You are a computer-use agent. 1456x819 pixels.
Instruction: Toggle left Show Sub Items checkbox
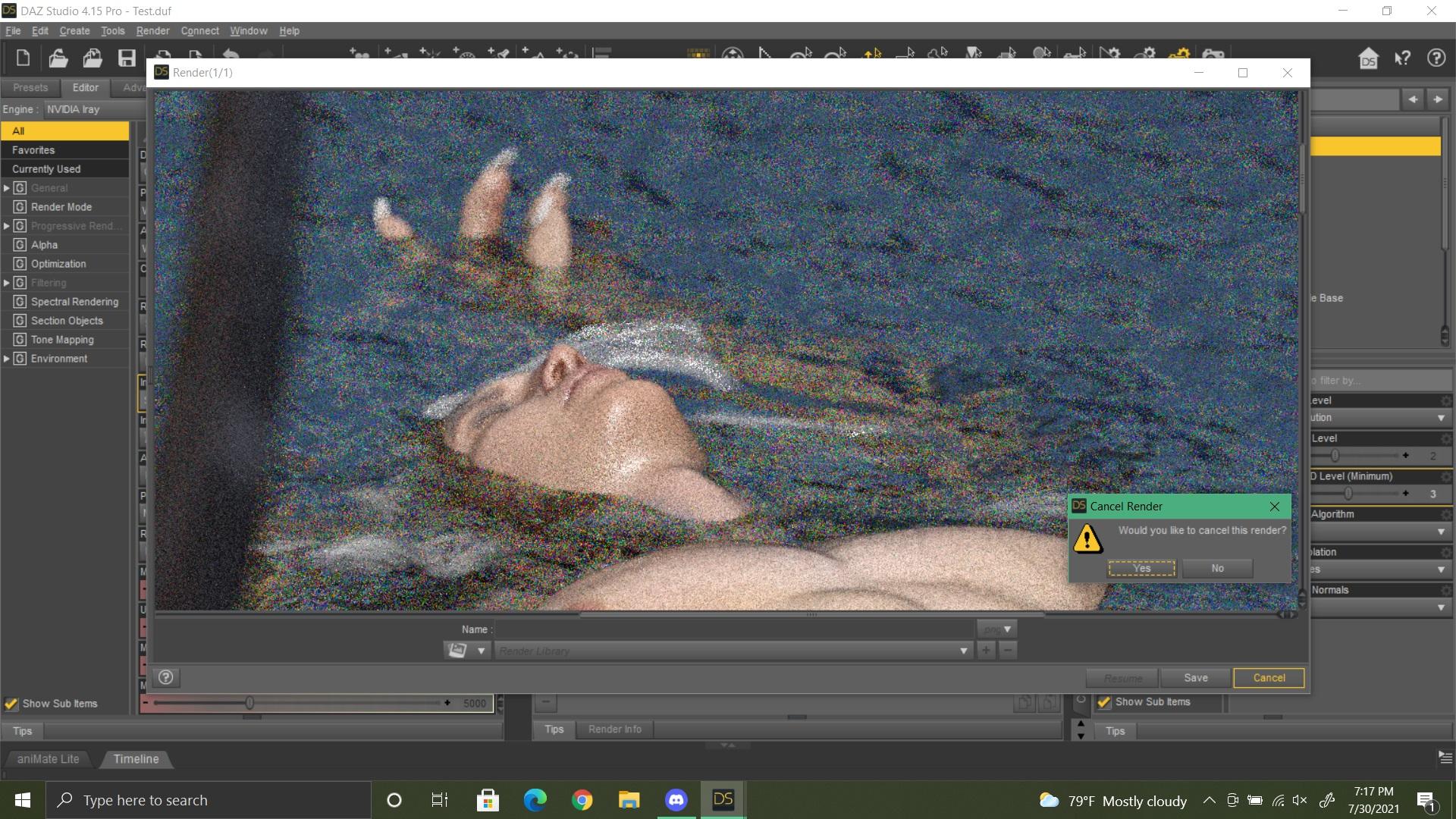pos(11,704)
